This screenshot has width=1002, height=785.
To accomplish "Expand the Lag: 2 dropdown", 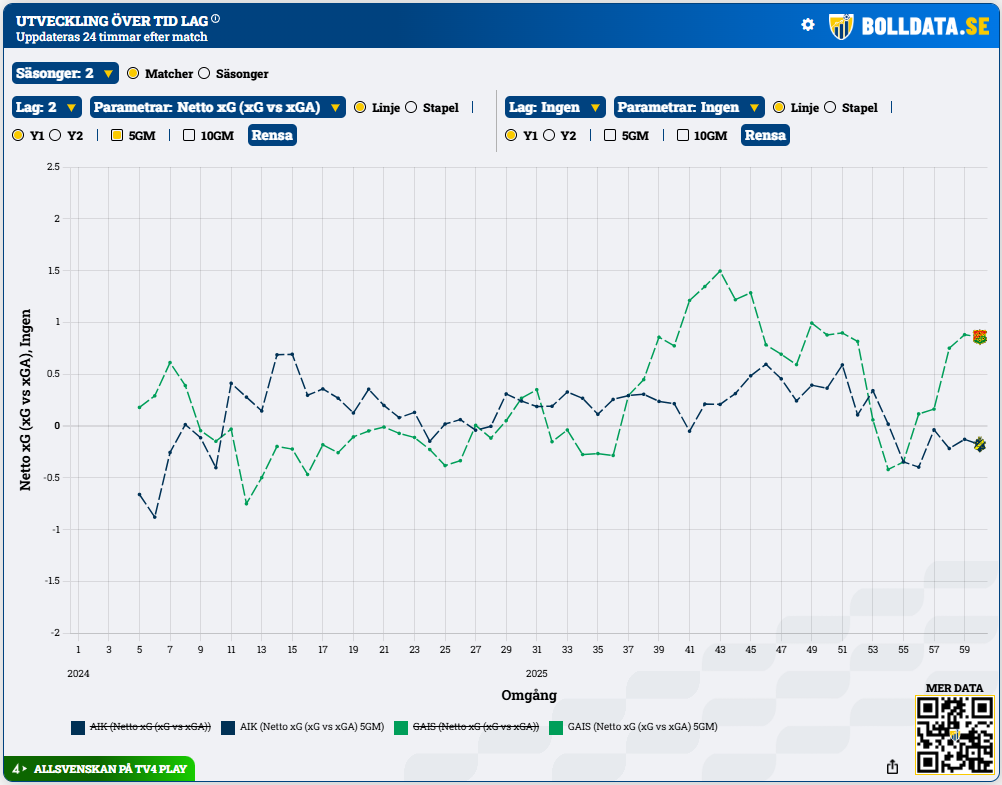I will tap(47, 107).
